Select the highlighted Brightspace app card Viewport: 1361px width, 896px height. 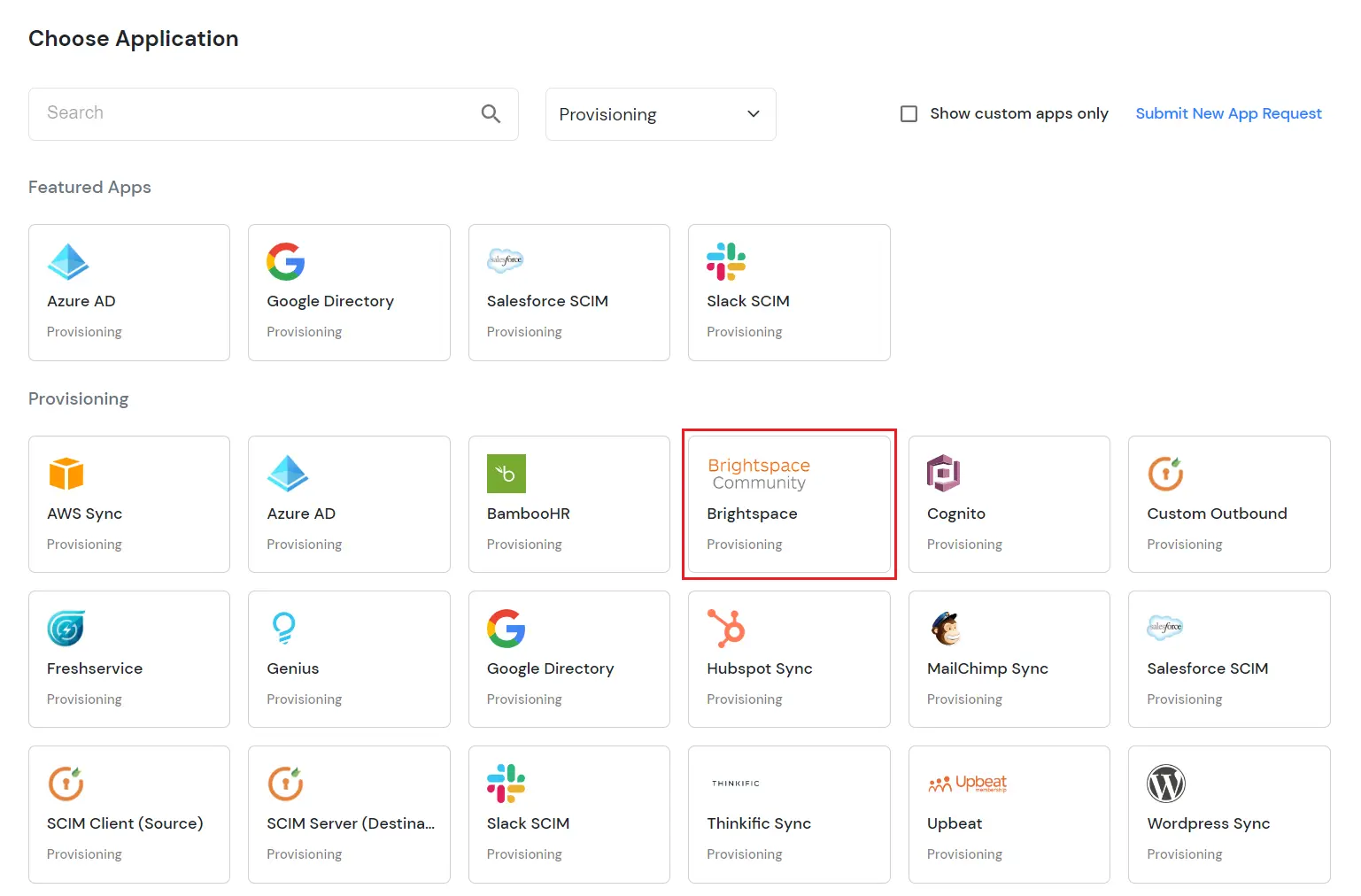789,504
